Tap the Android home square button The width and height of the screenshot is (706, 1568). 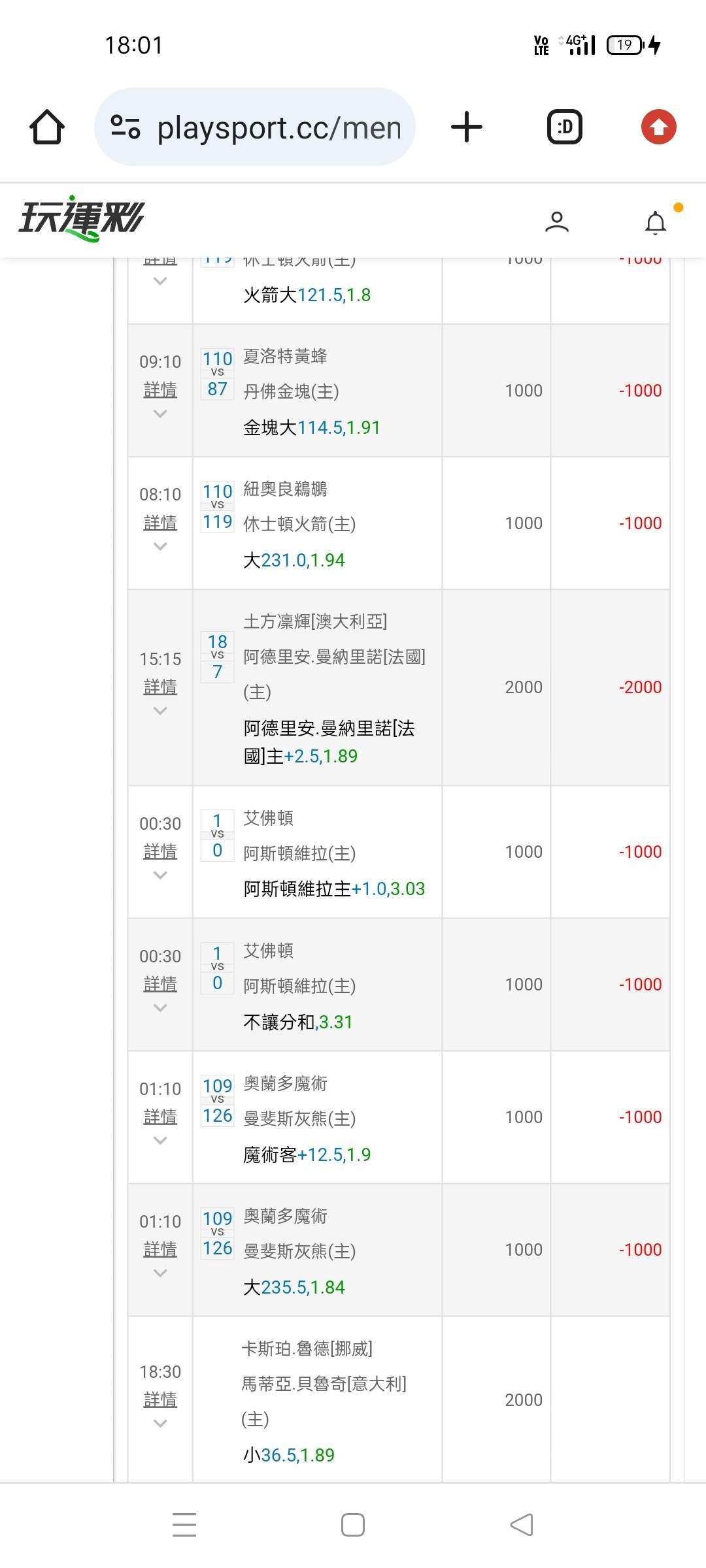(x=353, y=1525)
